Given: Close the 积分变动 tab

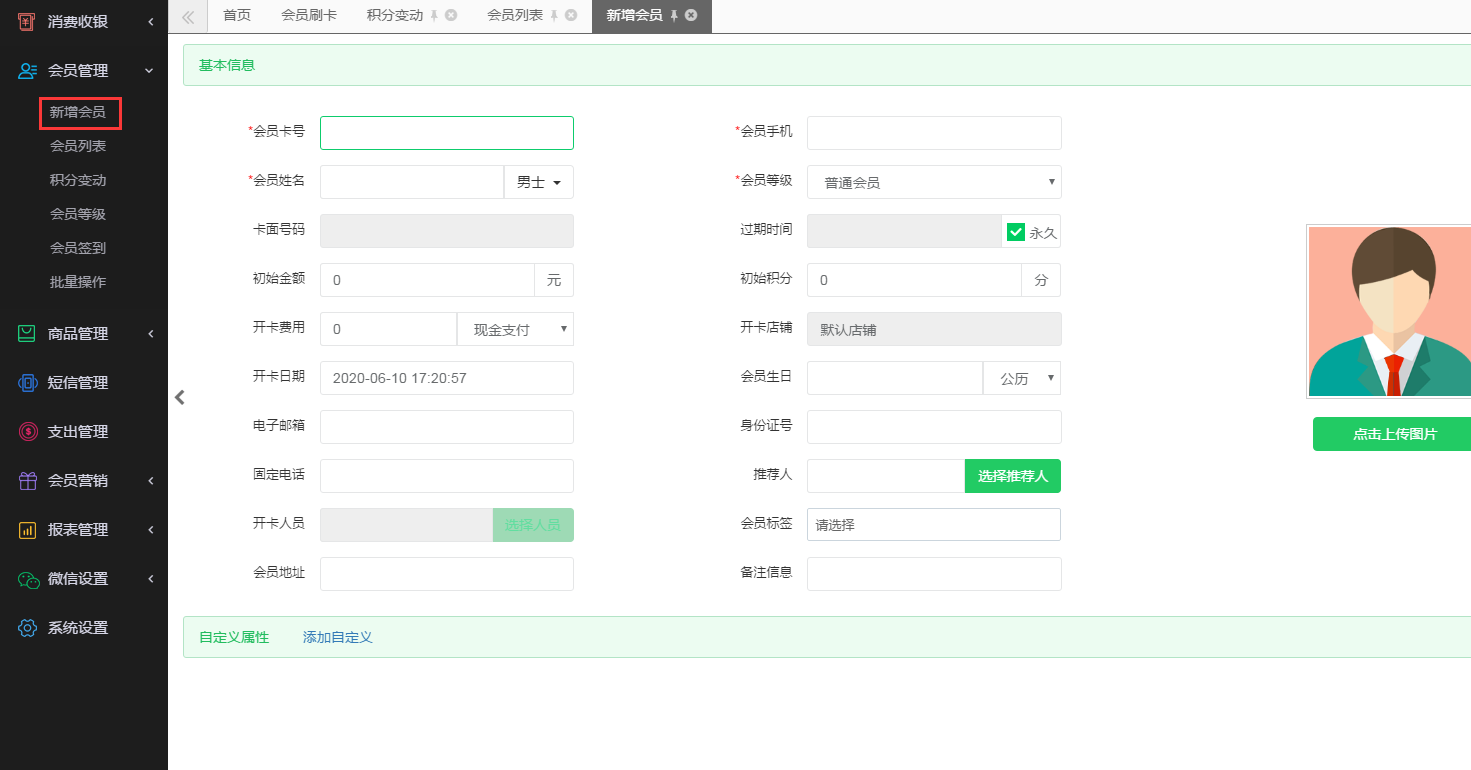Looking at the screenshot, I should pyautogui.click(x=451, y=15).
